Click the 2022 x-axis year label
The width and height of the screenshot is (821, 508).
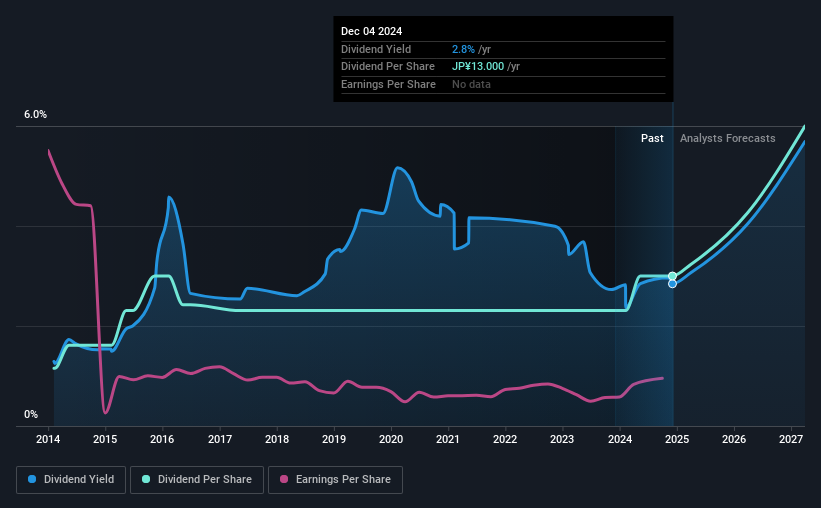[505, 439]
